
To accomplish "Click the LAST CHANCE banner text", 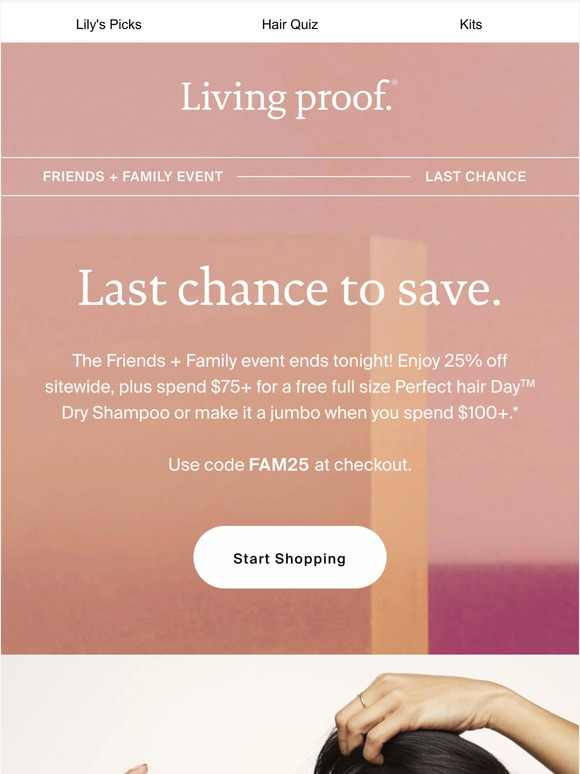I will [476, 176].
